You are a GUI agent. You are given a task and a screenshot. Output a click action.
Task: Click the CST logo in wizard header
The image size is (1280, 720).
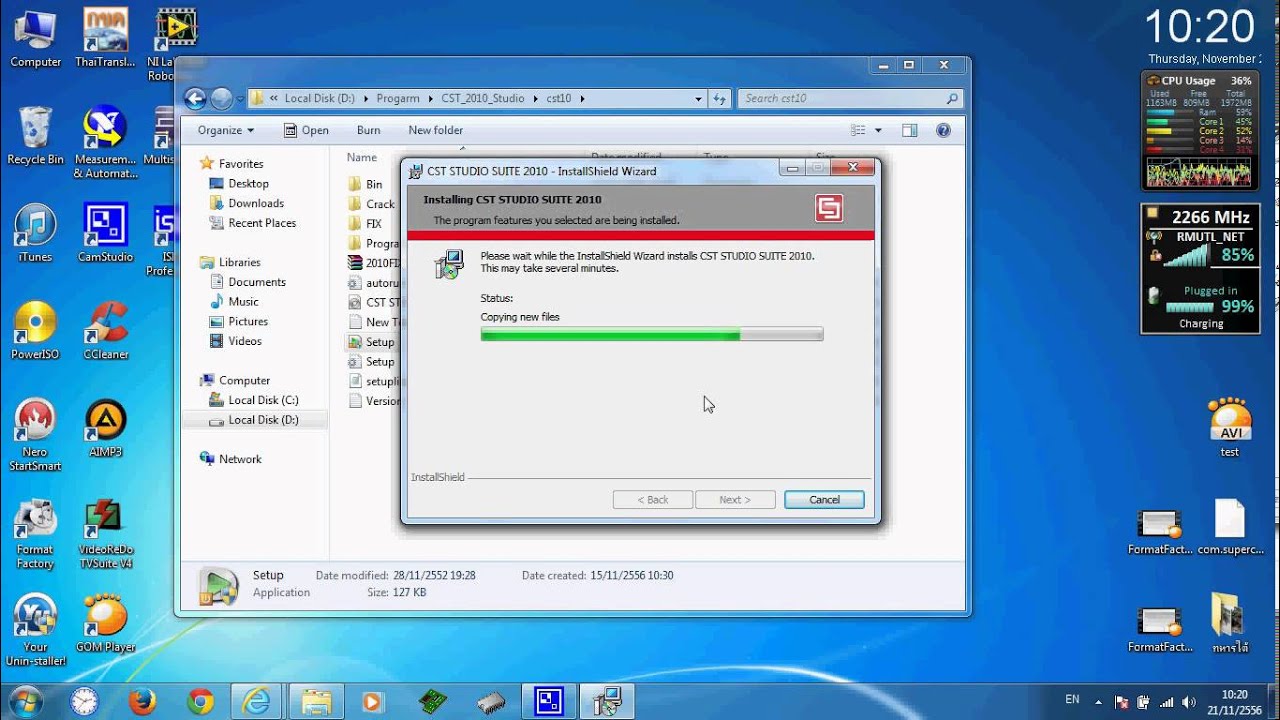(x=829, y=208)
